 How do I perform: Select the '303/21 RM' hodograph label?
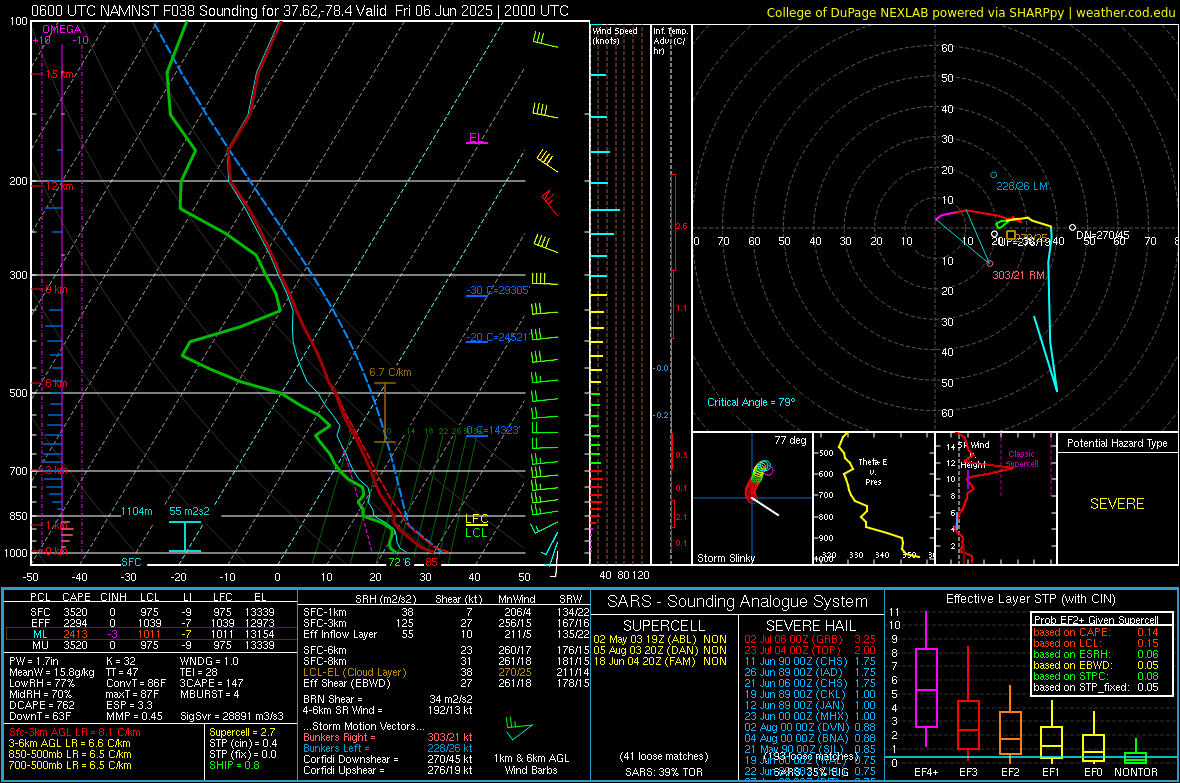tap(1018, 276)
